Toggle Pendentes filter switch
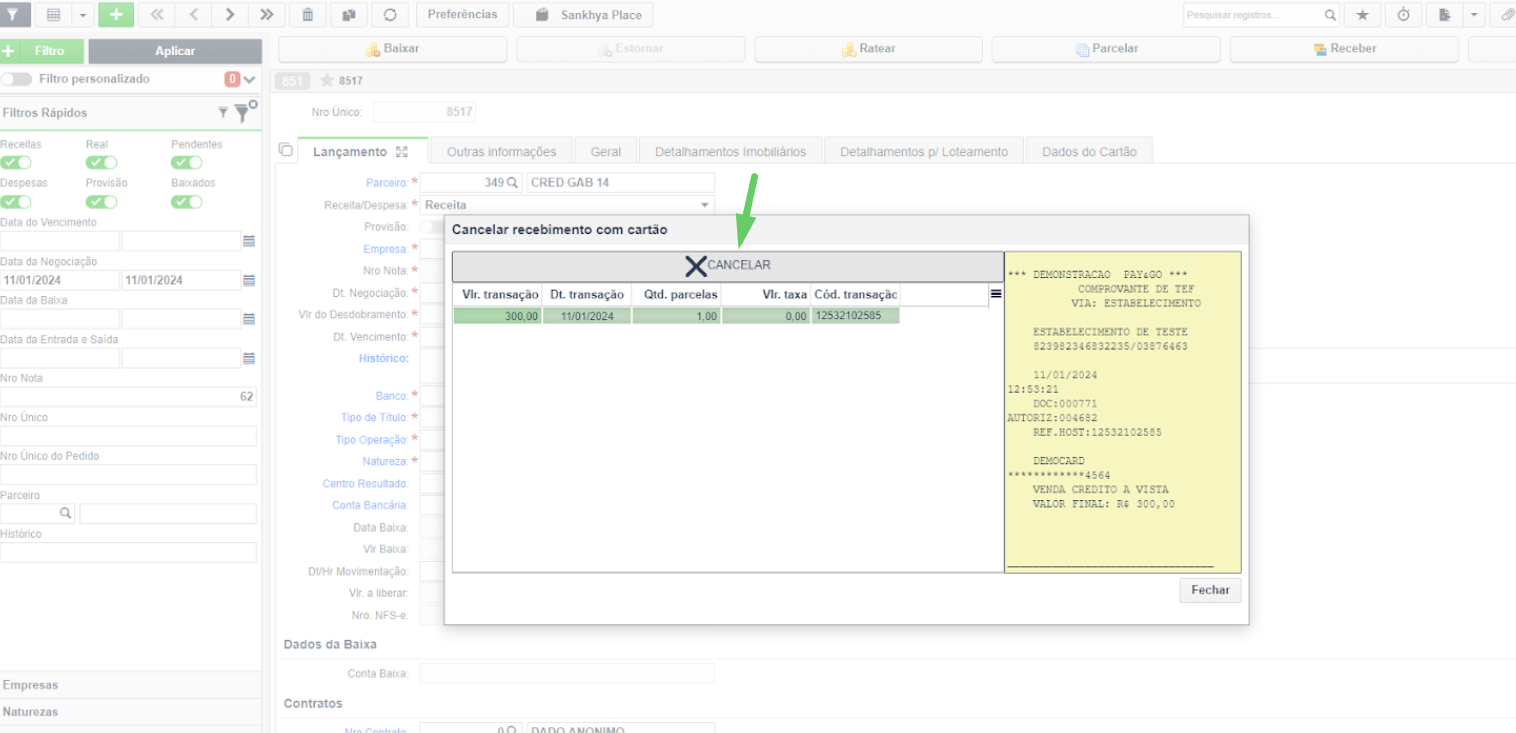 point(187,163)
